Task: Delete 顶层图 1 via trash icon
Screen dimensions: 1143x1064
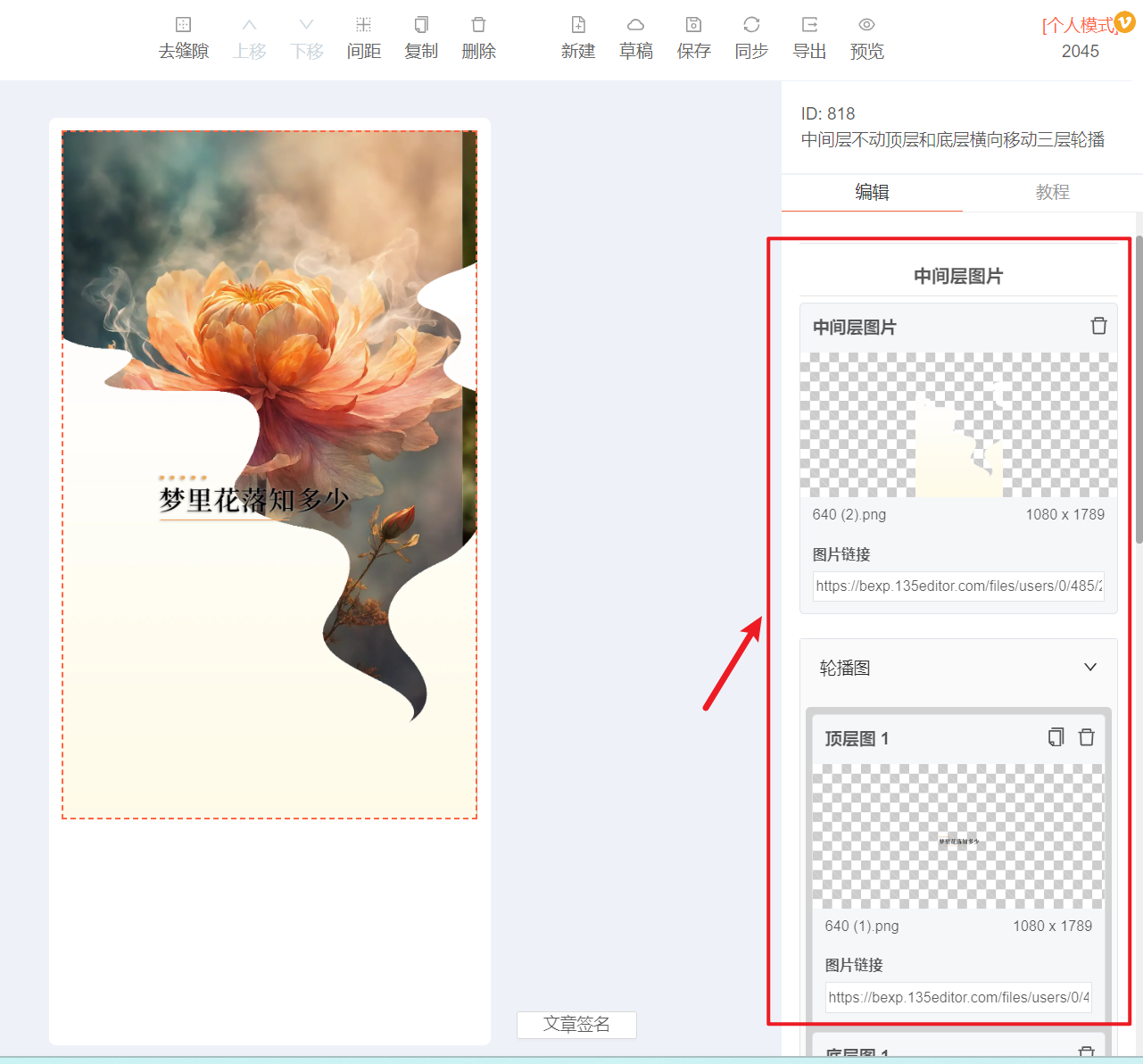Action: [x=1086, y=737]
